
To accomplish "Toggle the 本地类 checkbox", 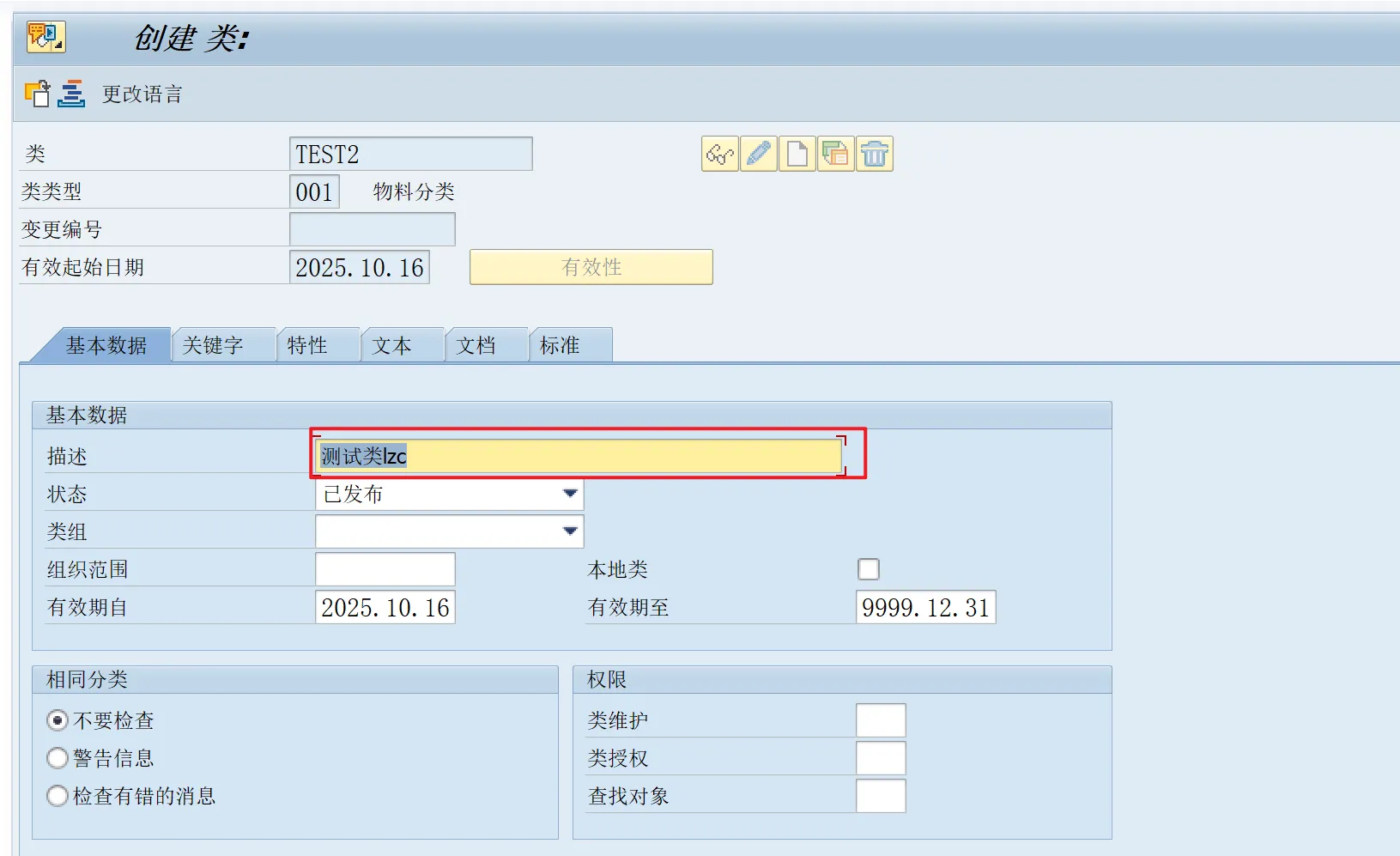I will 869,569.
